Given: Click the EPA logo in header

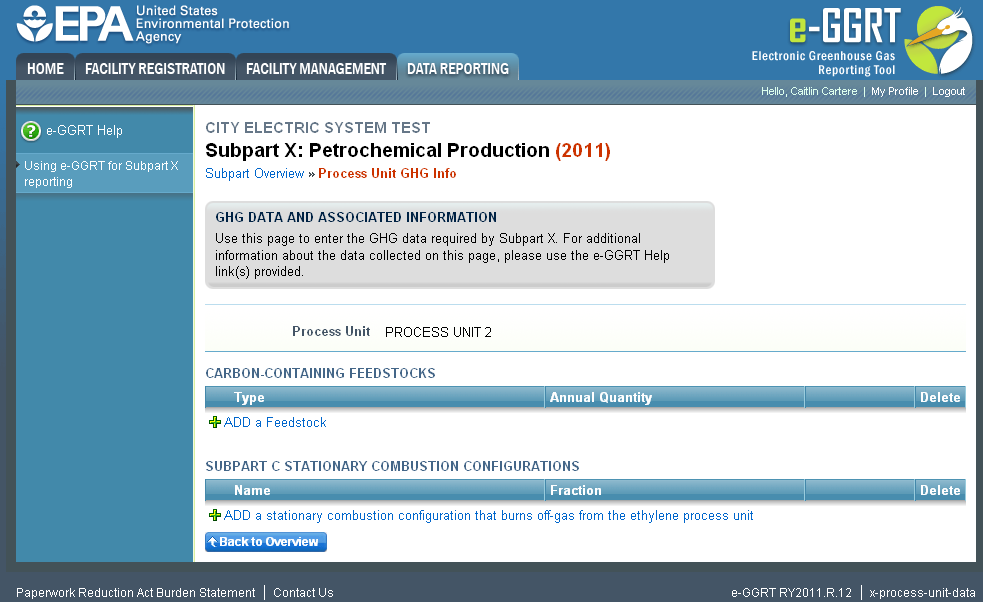Looking at the screenshot, I should pos(152,24).
